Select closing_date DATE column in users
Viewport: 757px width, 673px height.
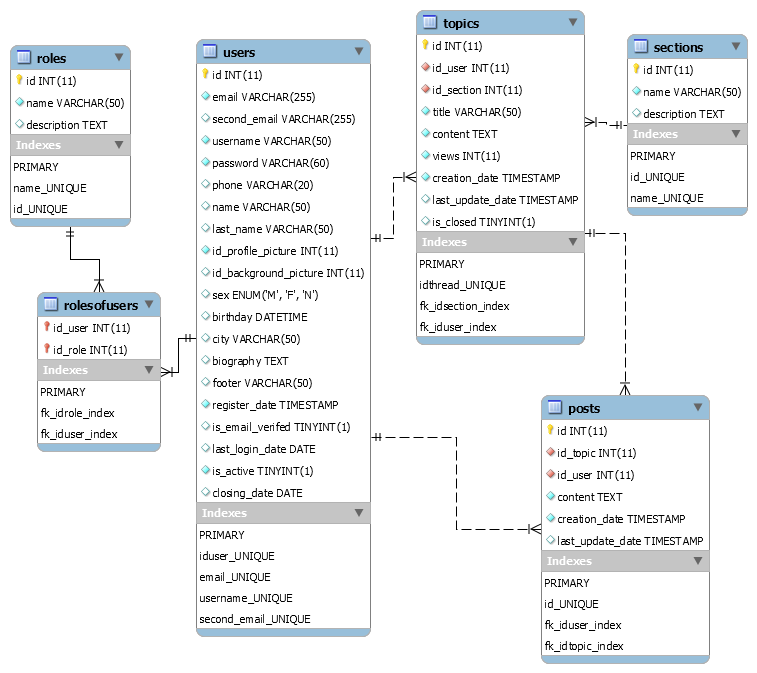(283, 492)
